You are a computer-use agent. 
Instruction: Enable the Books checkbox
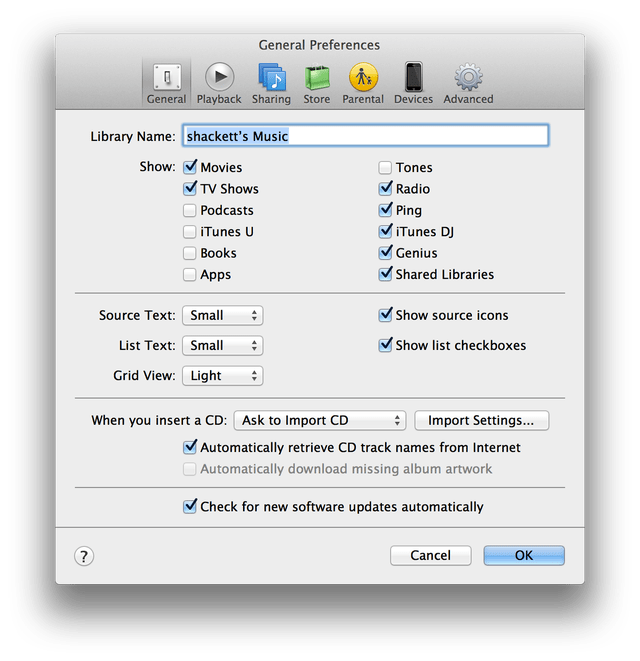(x=190, y=253)
